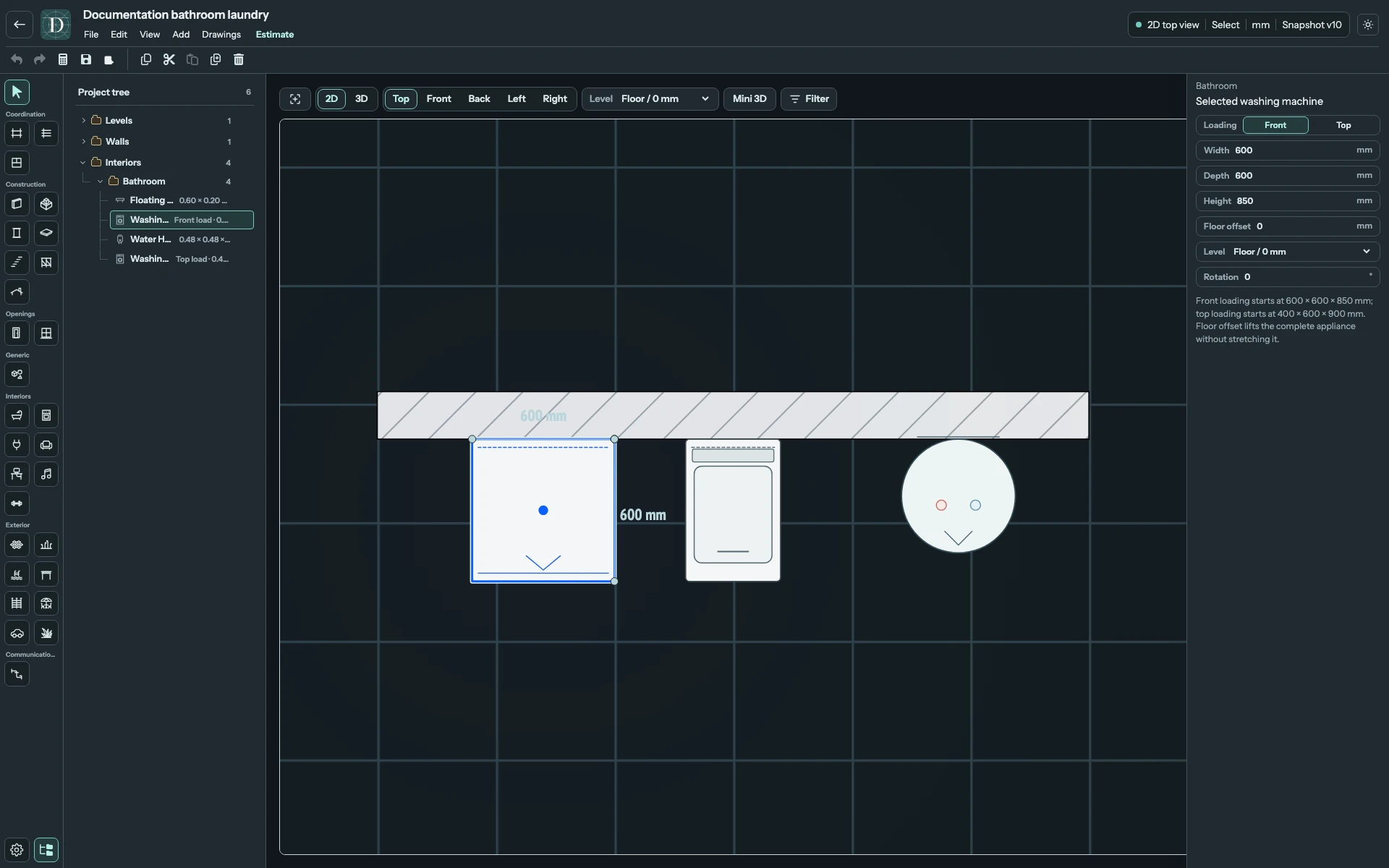Viewport: 1389px width, 868px height.
Task: Switch to 2D view mode
Action: (x=331, y=99)
